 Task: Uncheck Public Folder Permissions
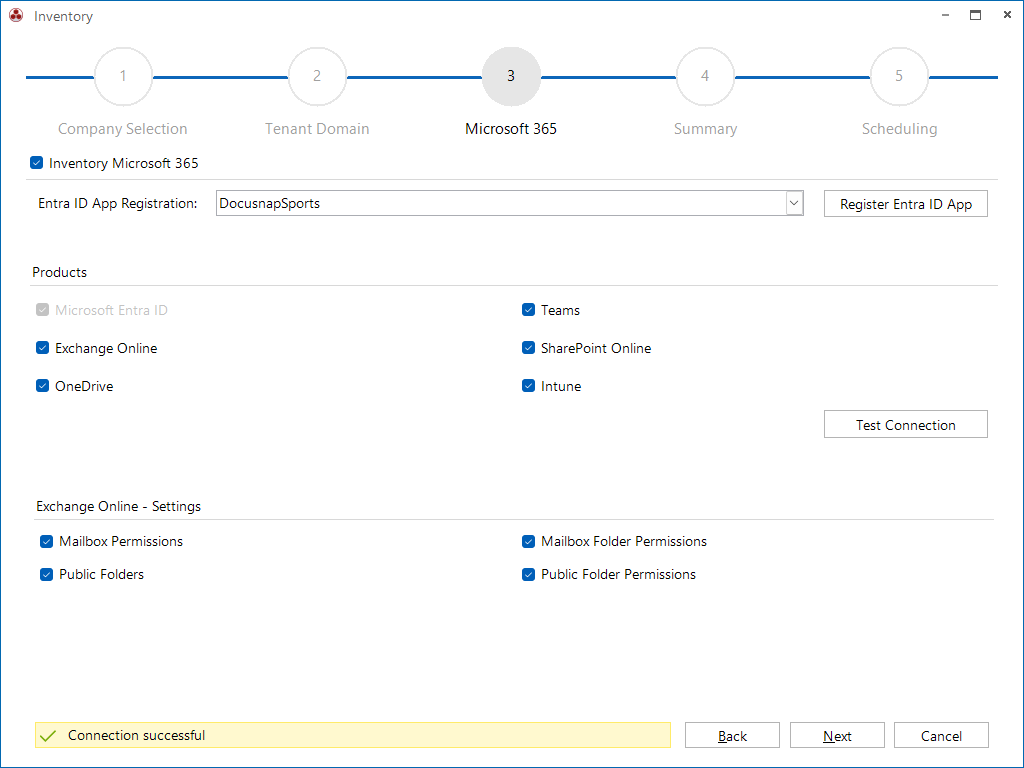pyautogui.click(x=528, y=574)
